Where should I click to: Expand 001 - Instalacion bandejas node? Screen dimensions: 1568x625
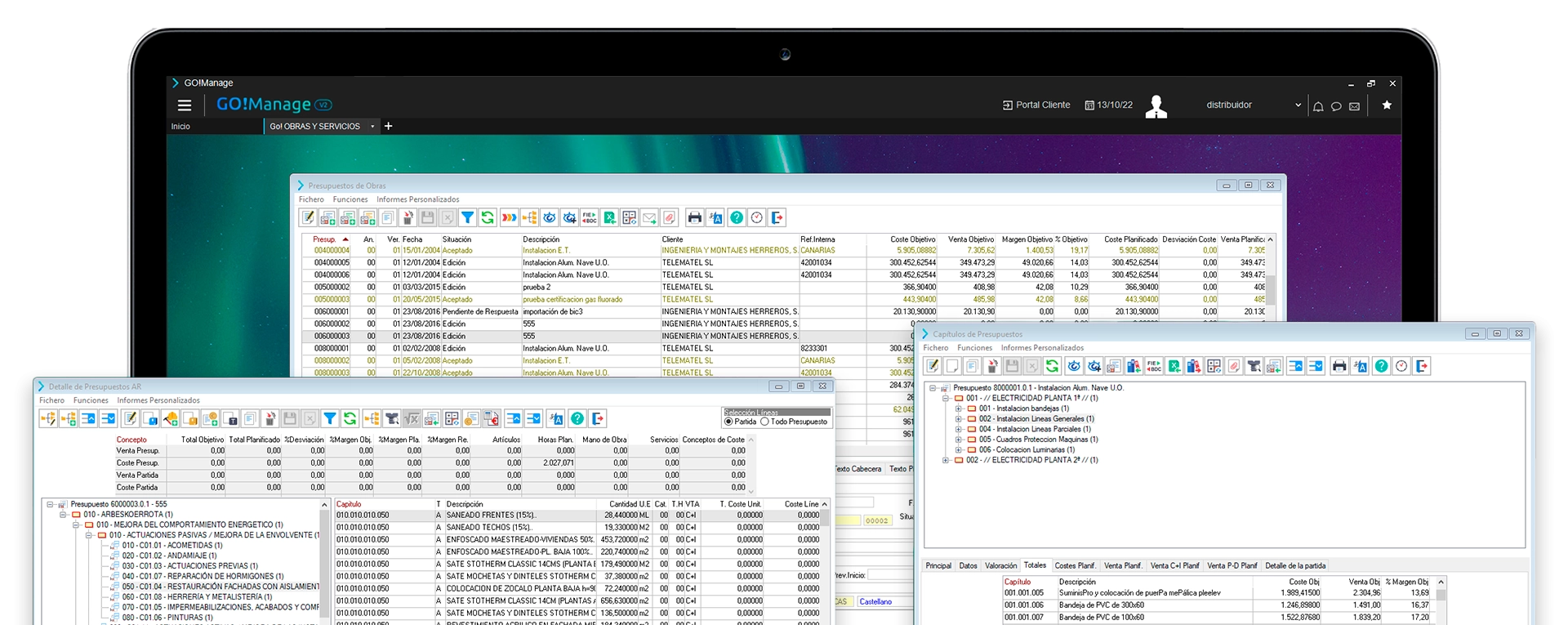(x=959, y=408)
